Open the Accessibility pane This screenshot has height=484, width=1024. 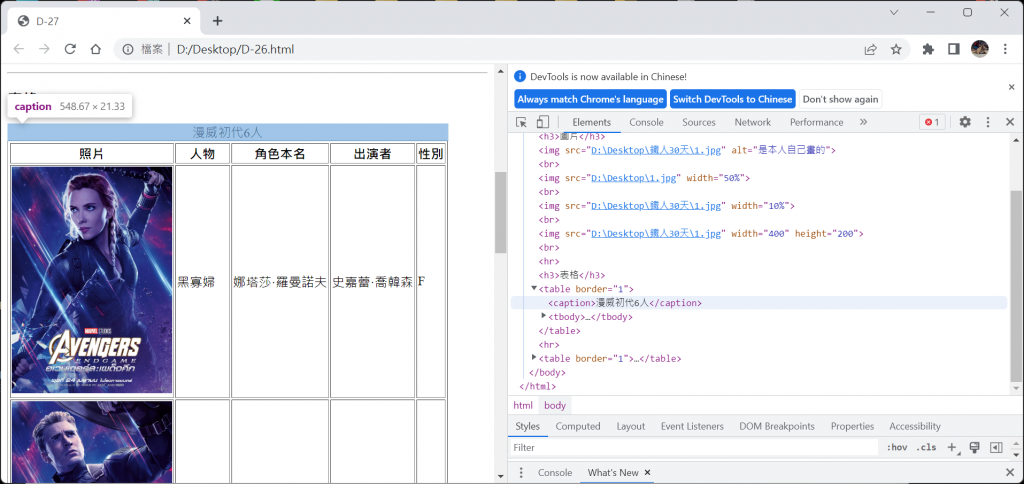click(915, 426)
